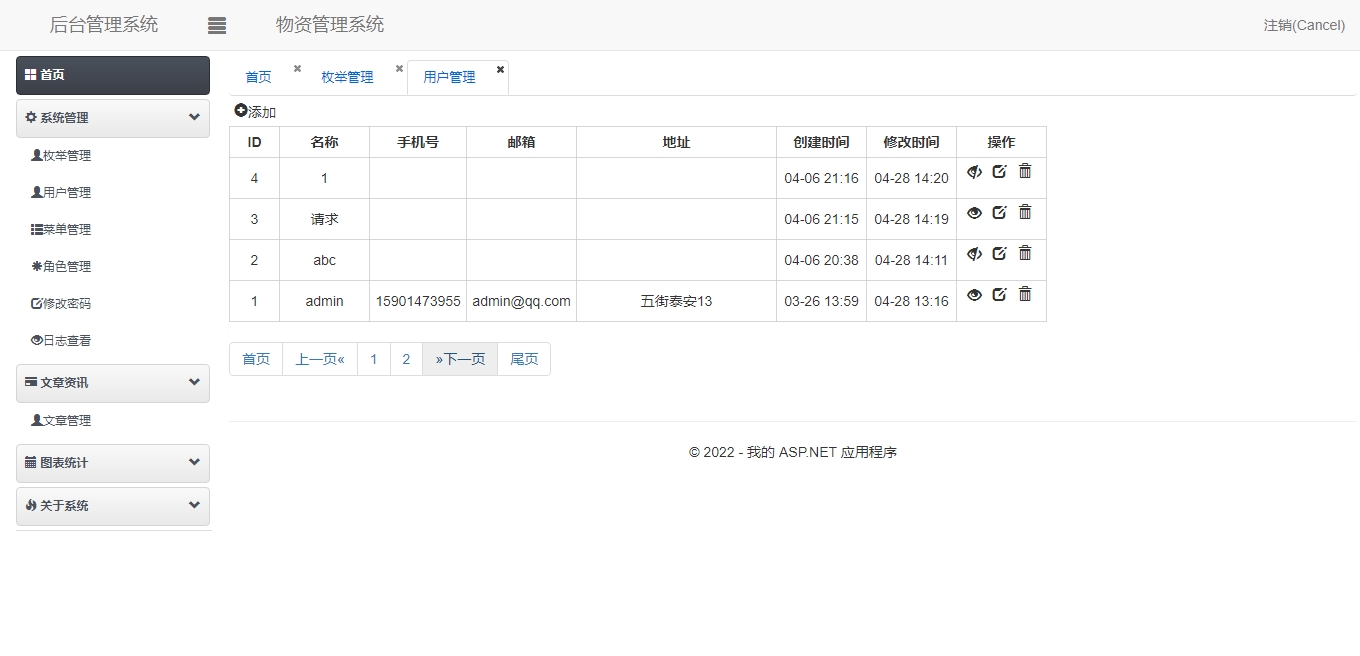Delete the user named abc

pyautogui.click(x=1025, y=253)
